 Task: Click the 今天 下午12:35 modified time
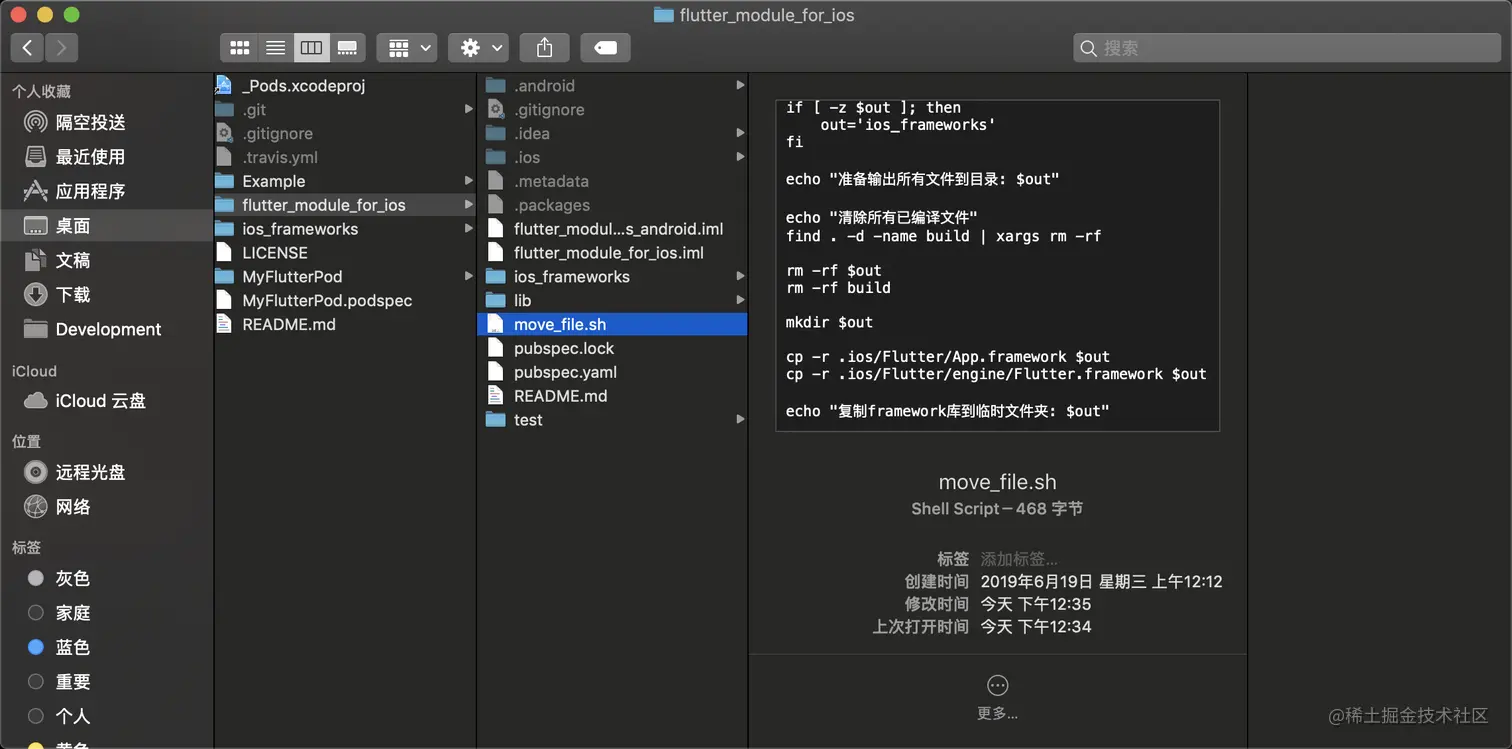[1036, 604]
